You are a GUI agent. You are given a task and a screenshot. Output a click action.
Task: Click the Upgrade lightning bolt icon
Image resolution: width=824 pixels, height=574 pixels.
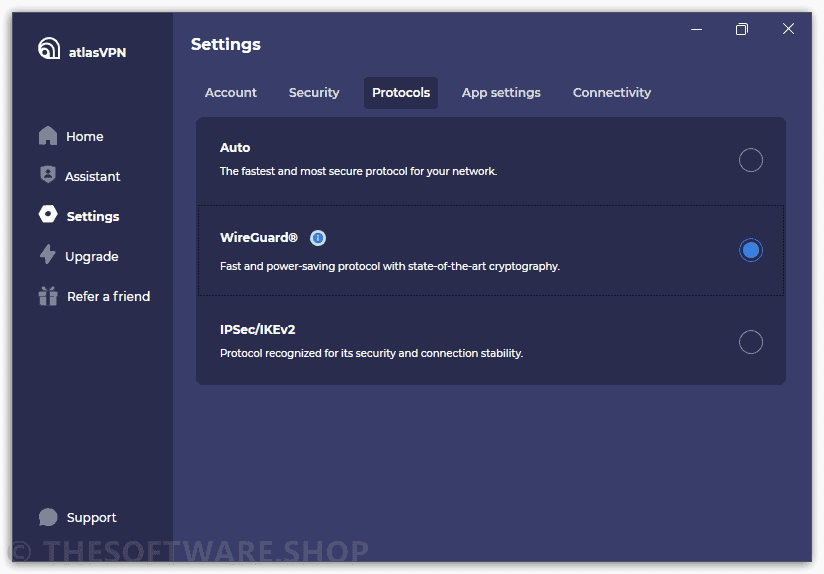pos(48,254)
